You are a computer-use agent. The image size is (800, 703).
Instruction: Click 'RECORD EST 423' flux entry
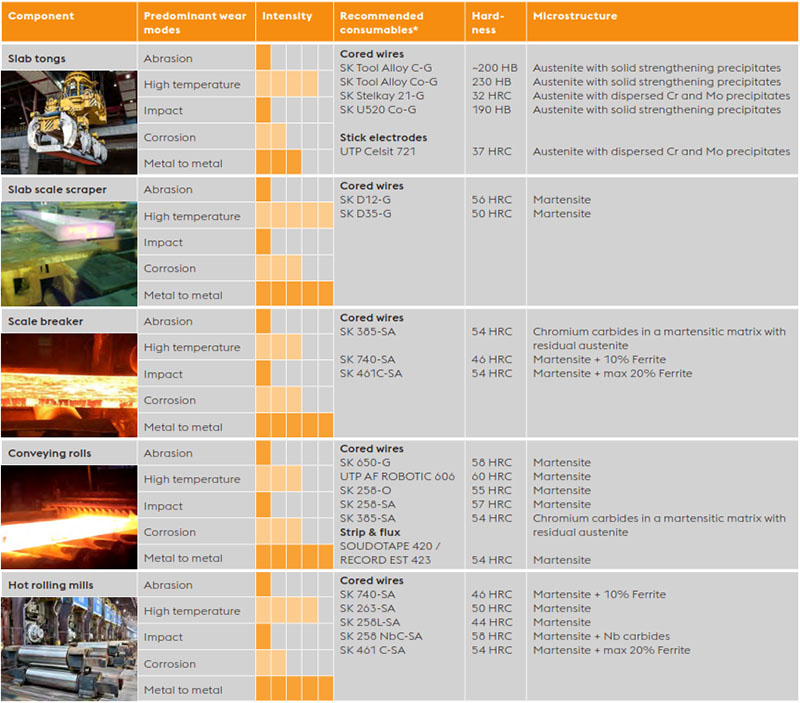click(385, 560)
